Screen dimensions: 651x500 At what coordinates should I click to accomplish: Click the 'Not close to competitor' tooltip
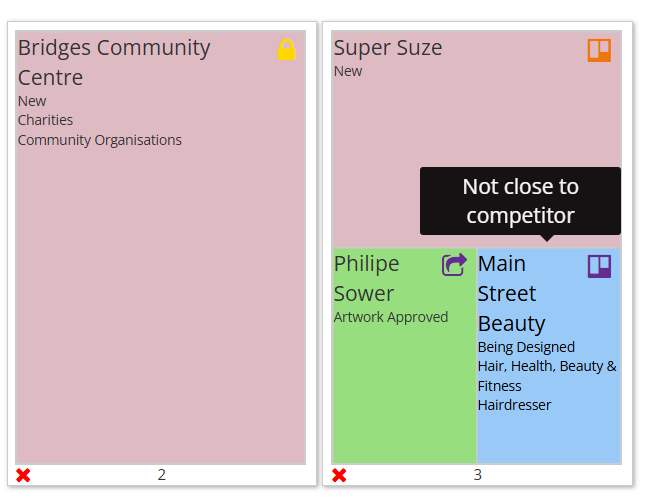click(520, 201)
